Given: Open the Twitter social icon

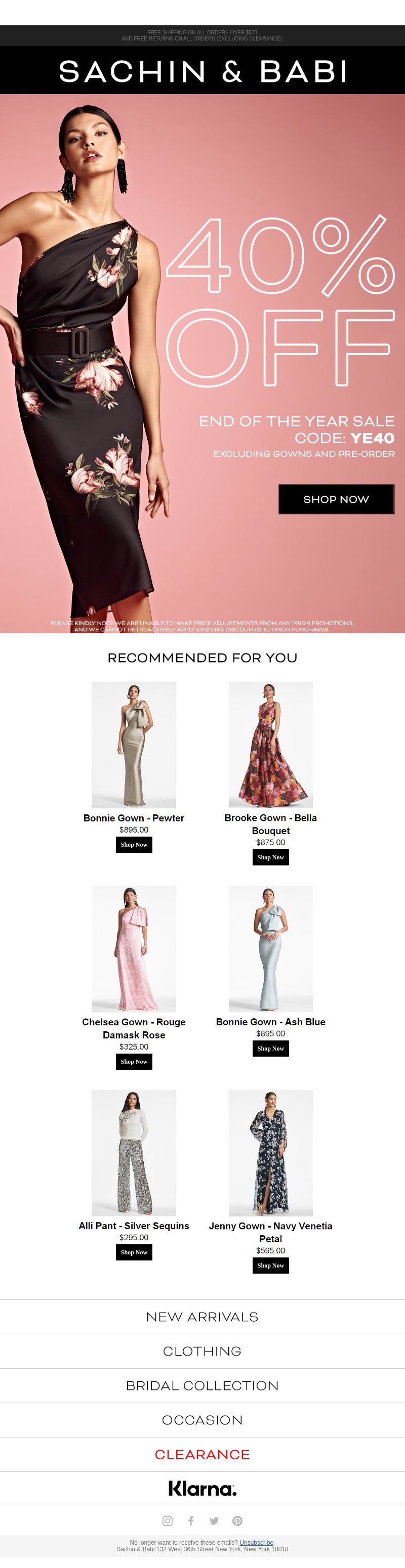Looking at the screenshot, I should 214,1520.
